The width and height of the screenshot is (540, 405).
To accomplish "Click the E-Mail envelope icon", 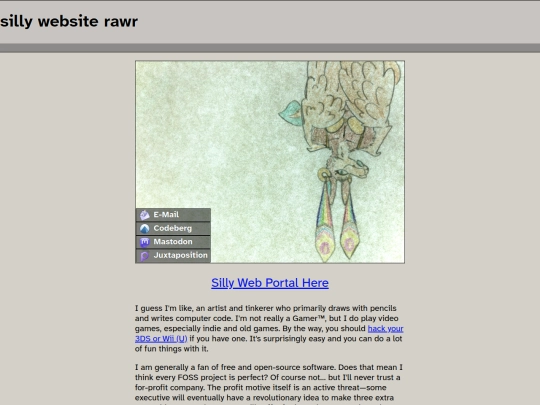I will (x=144, y=215).
